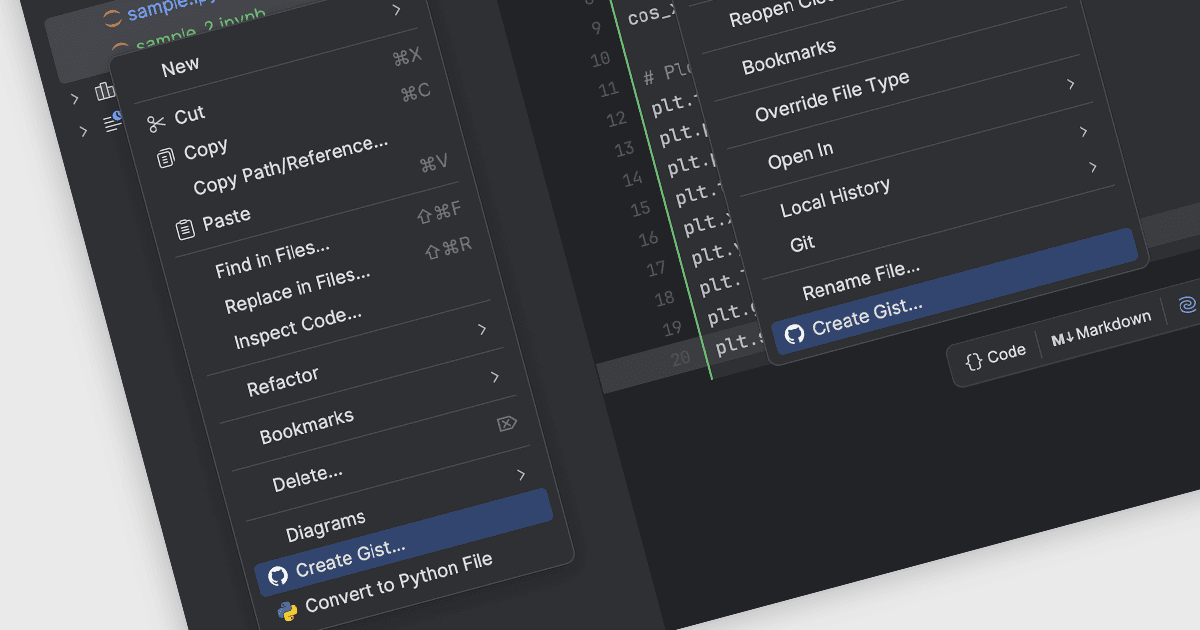This screenshot has height=630, width=1200.
Task: Open the Local History submenu arrow
Action: point(1084,132)
